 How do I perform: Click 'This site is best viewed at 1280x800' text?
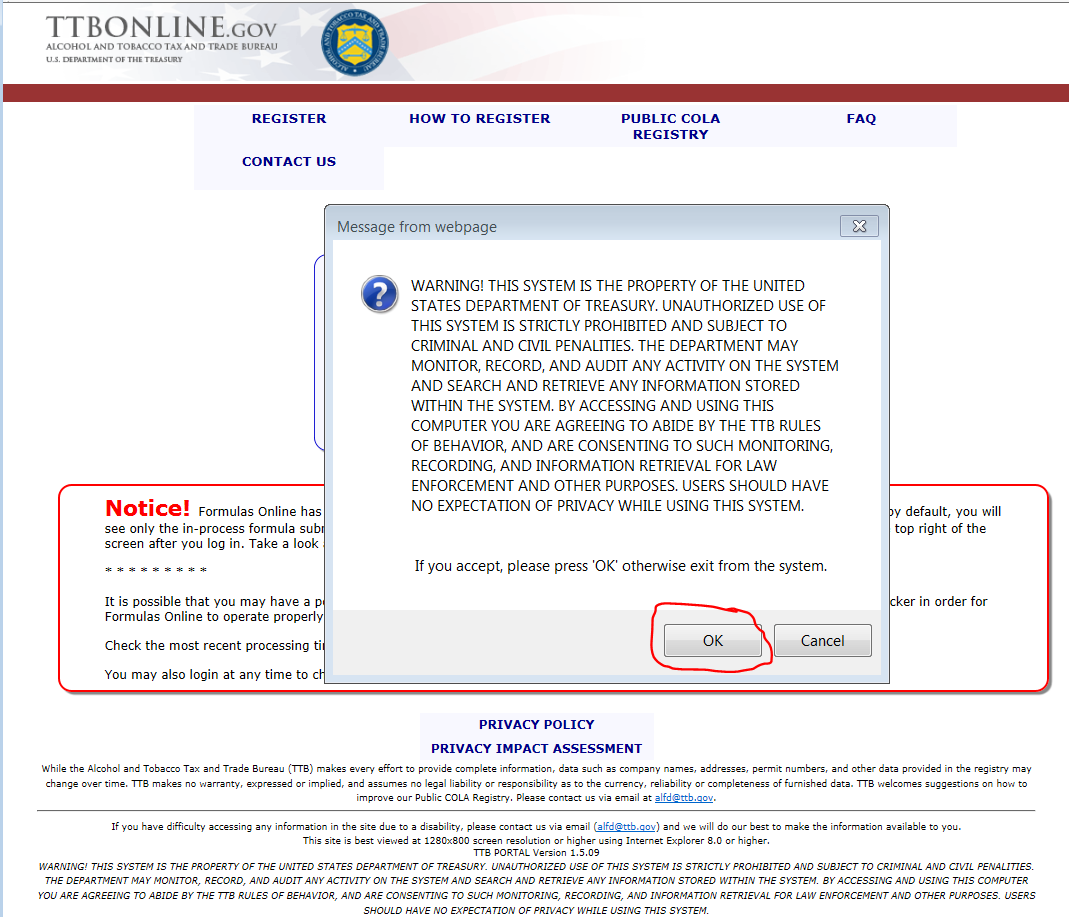coord(536,841)
